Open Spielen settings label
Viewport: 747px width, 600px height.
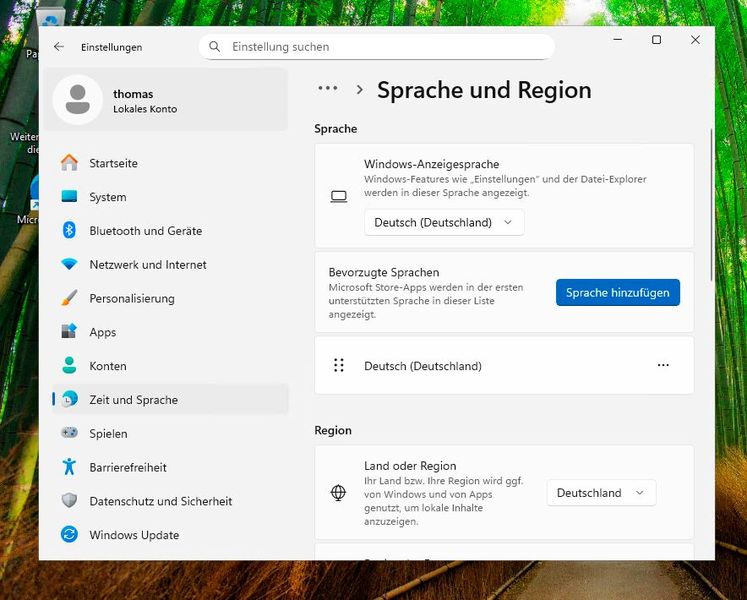(108, 434)
